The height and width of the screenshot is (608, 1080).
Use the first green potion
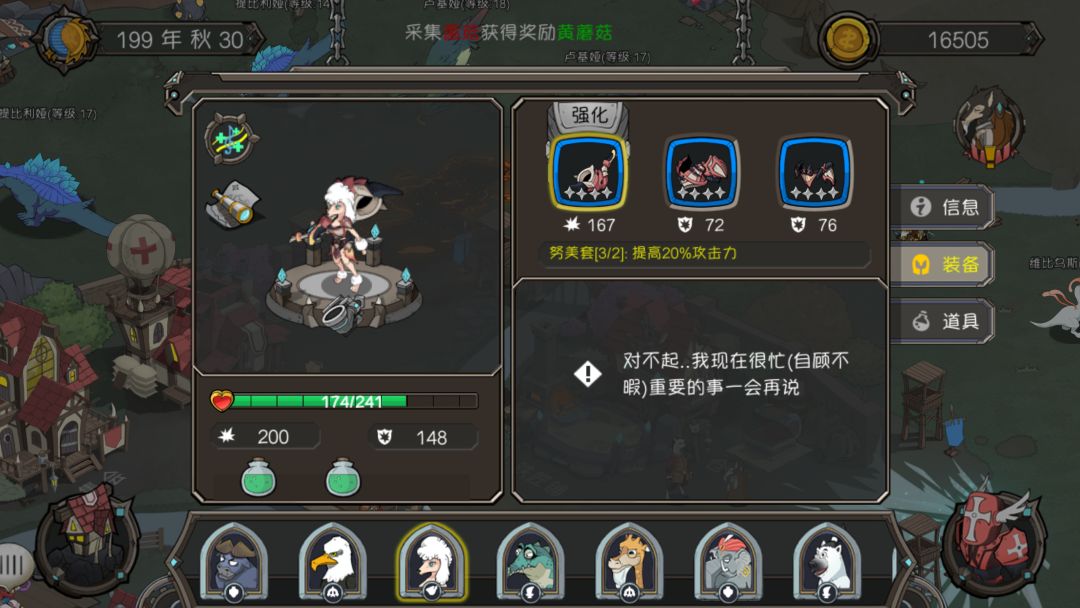click(x=259, y=477)
